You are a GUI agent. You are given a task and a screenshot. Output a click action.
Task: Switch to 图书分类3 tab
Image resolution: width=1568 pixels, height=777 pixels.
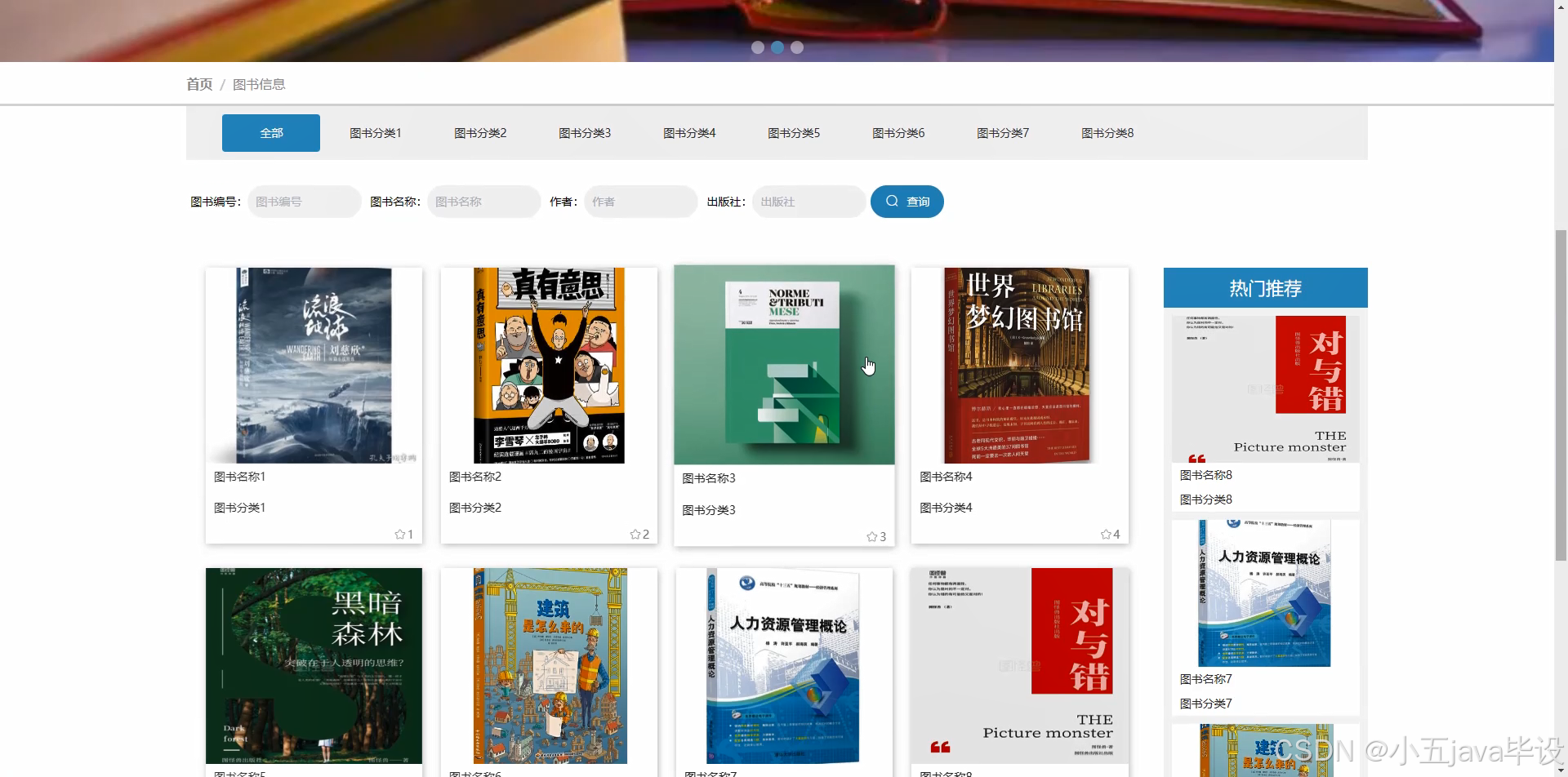pyautogui.click(x=585, y=133)
